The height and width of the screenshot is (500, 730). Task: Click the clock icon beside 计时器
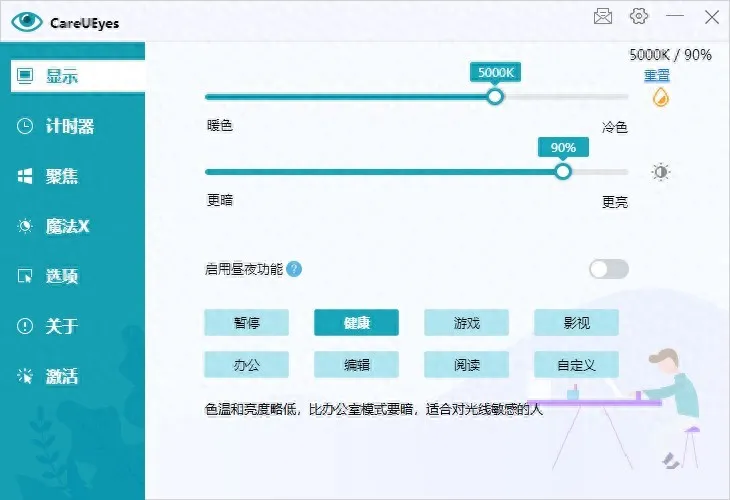click(25, 126)
